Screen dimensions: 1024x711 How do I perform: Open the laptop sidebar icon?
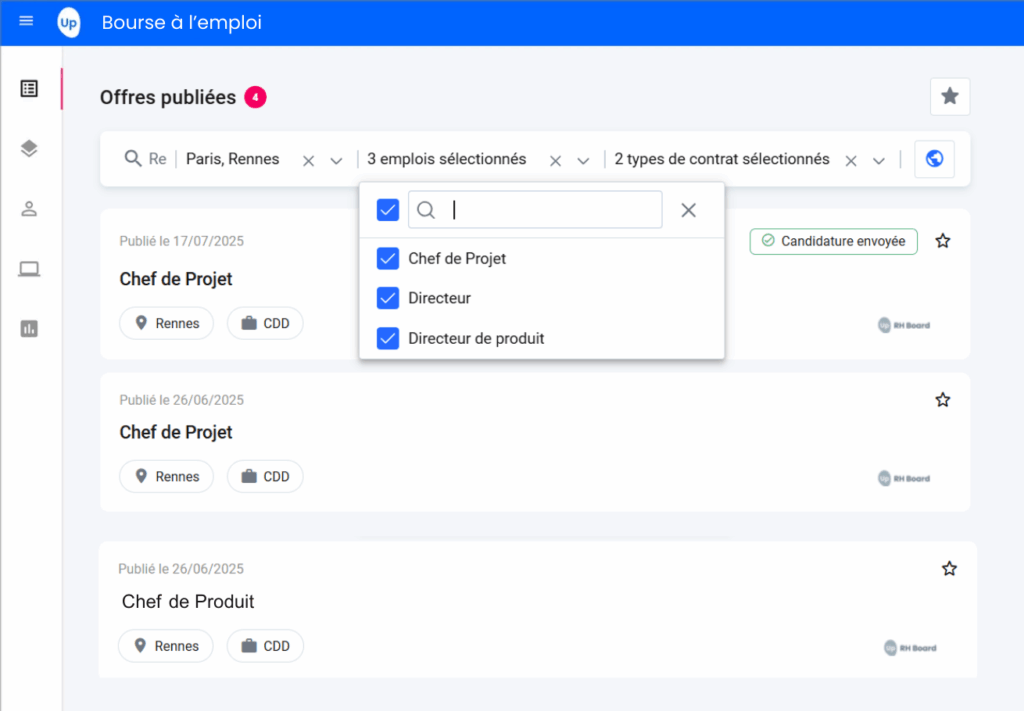(29, 269)
